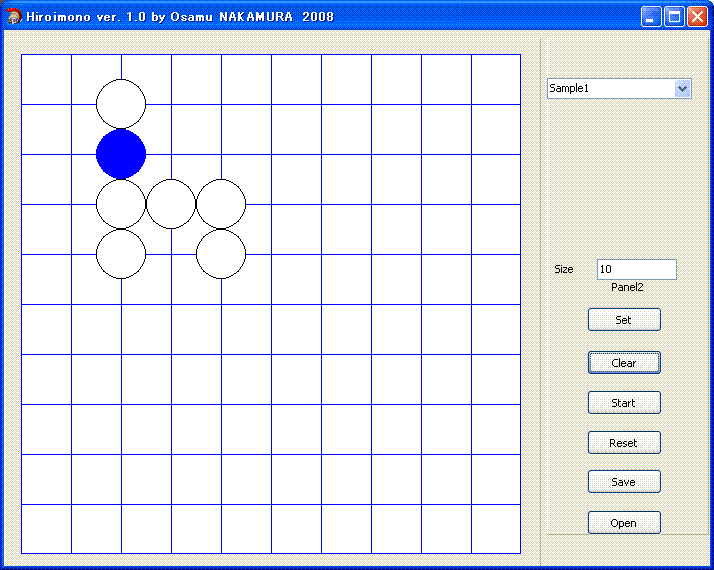Image resolution: width=714 pixels, height=570 pixels.
Task: Click the Hiroimono app icon in title bar
Action: coord(14,16)
